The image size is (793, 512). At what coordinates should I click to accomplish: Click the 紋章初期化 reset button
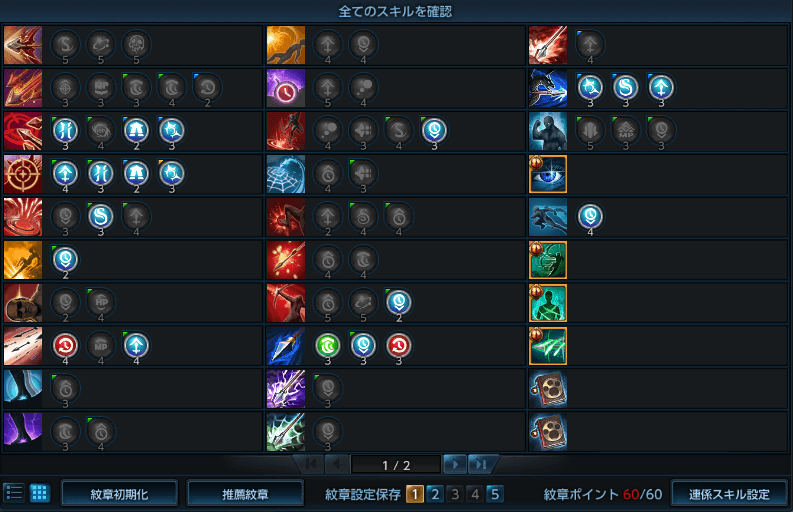pos(119,493)
